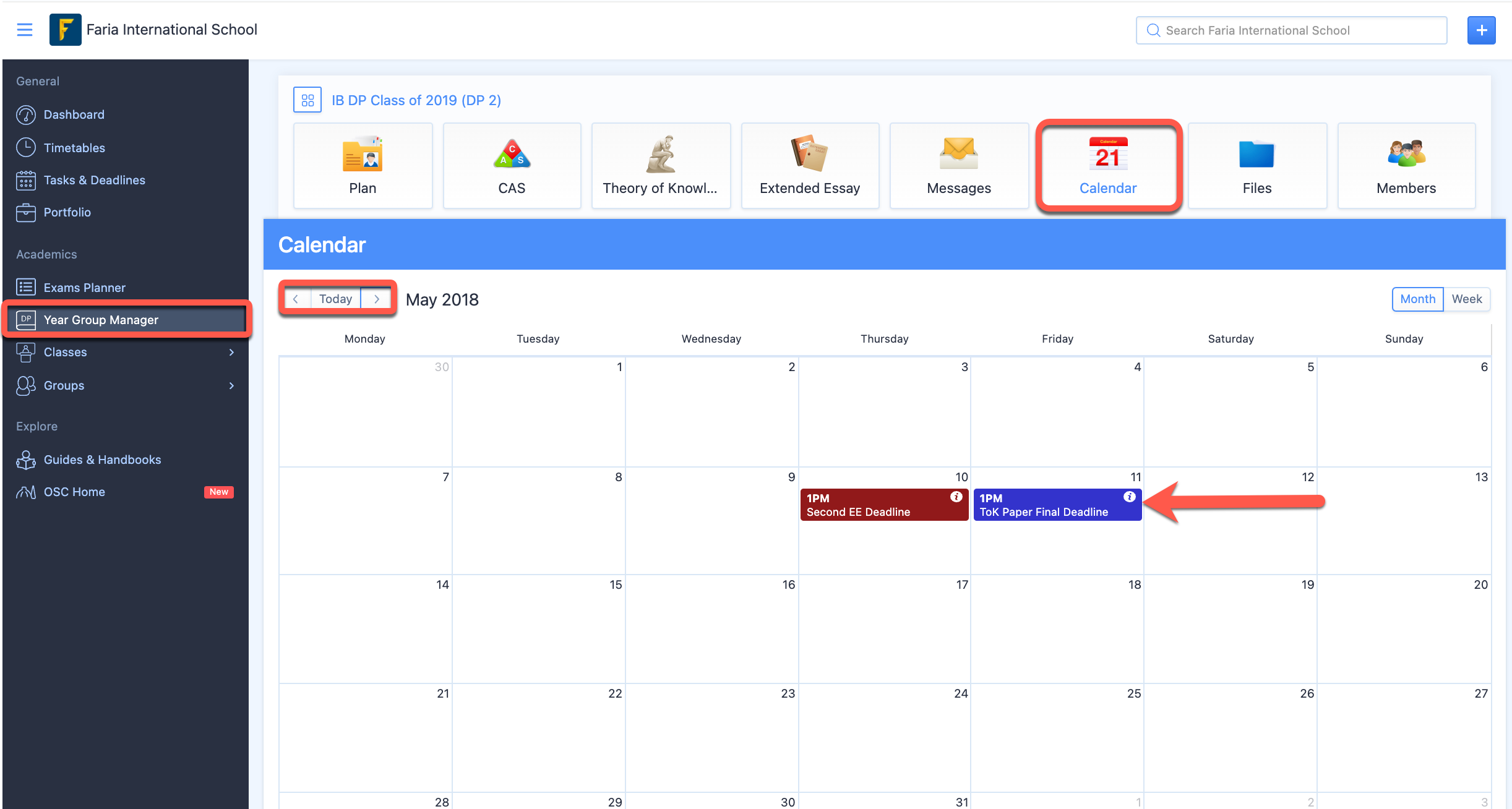Click IB DP Class of 2019 link
The height and width of the screenshot is (809, 1512).
[416, 100]
